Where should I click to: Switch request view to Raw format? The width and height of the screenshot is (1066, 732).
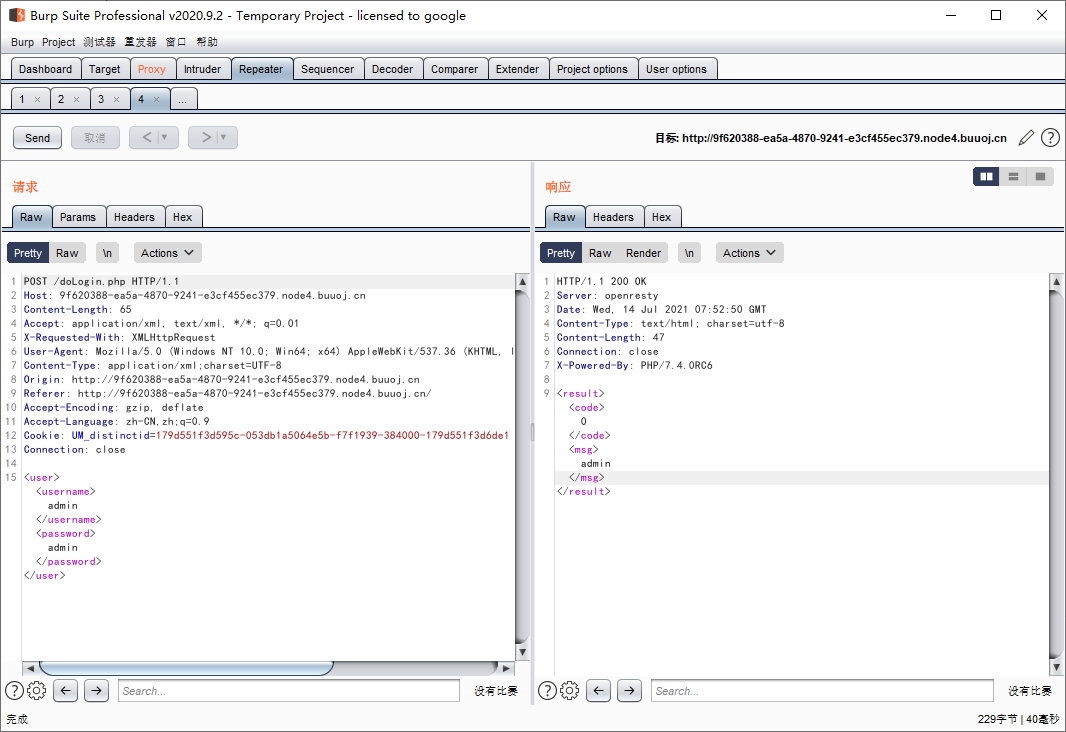click(67, 253)
